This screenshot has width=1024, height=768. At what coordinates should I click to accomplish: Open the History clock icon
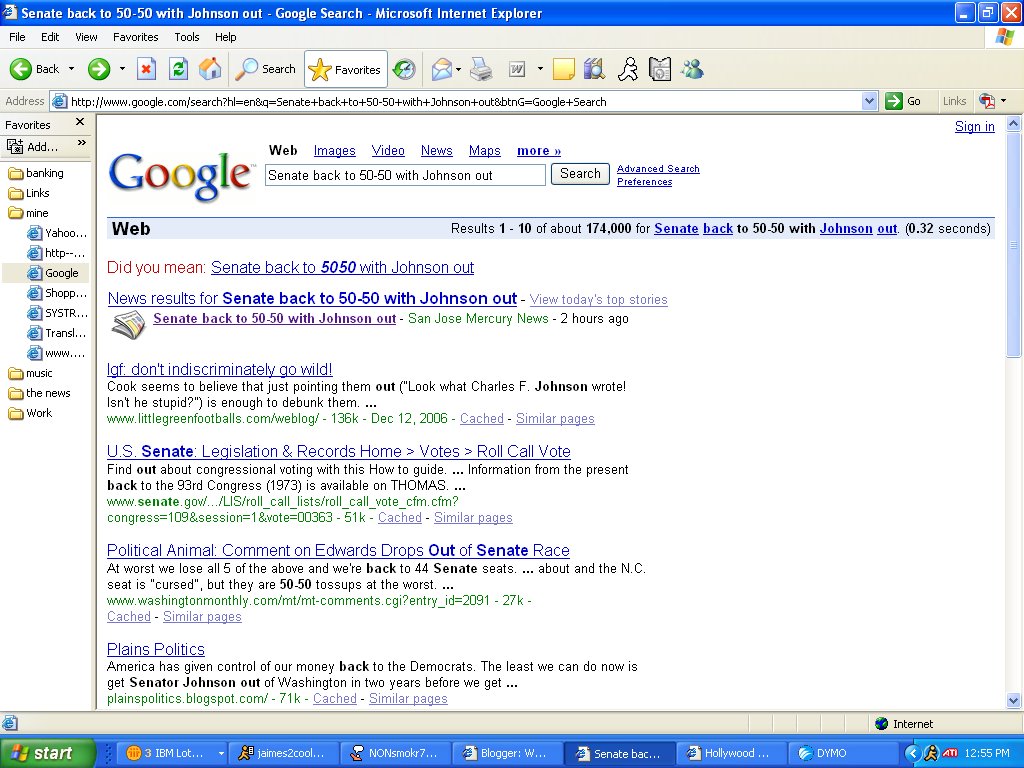pos(404,69)
